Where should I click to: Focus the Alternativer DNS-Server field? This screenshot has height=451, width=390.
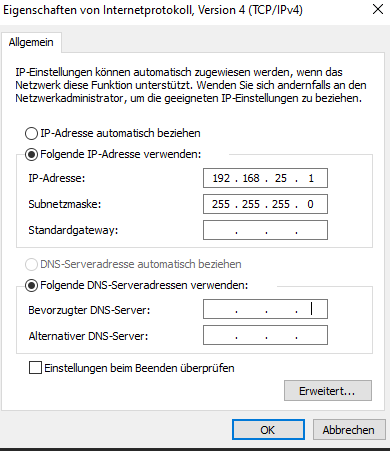click(265, 335)
